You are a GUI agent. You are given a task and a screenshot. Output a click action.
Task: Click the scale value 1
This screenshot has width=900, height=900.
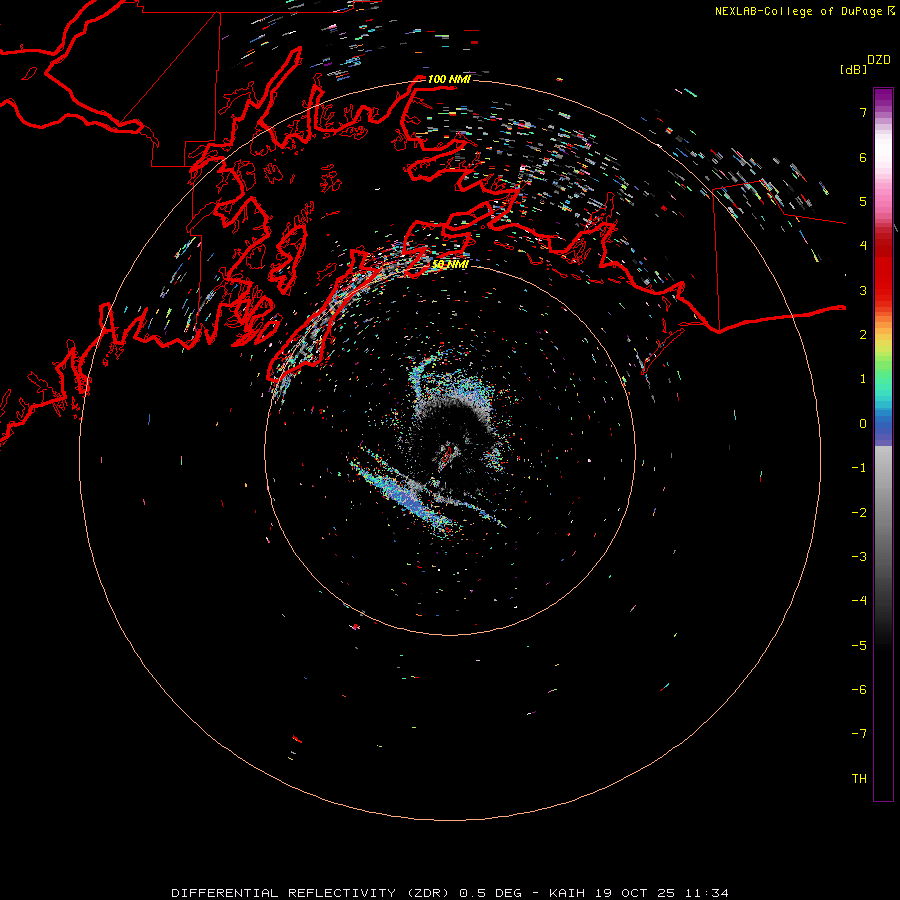pos(863,379)
